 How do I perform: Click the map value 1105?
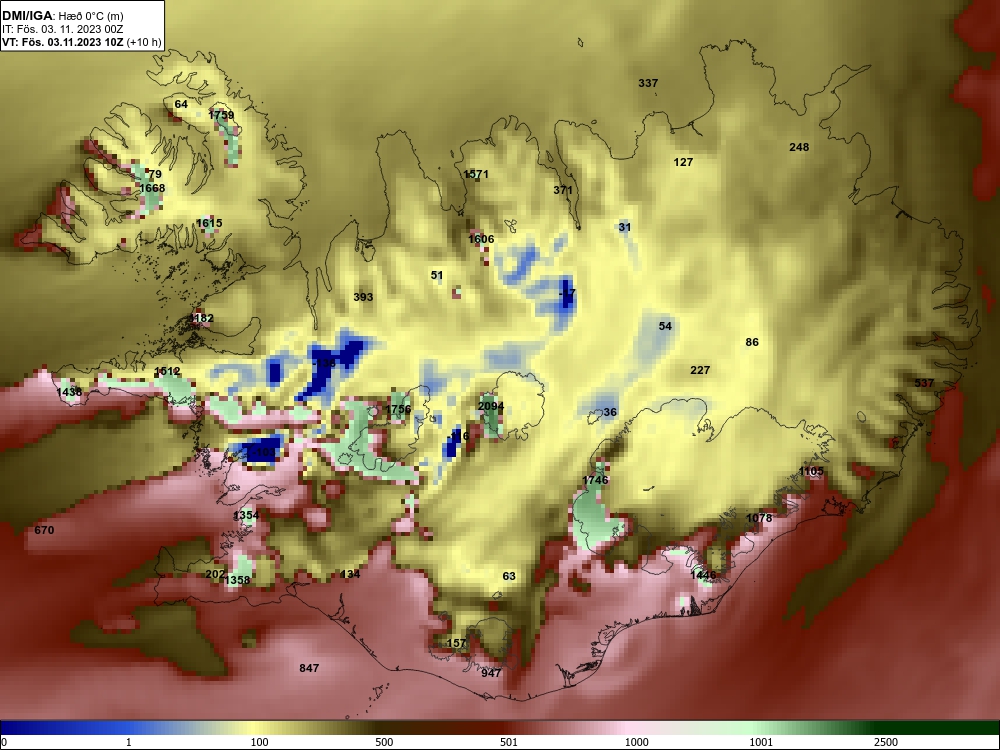point(811,471)
